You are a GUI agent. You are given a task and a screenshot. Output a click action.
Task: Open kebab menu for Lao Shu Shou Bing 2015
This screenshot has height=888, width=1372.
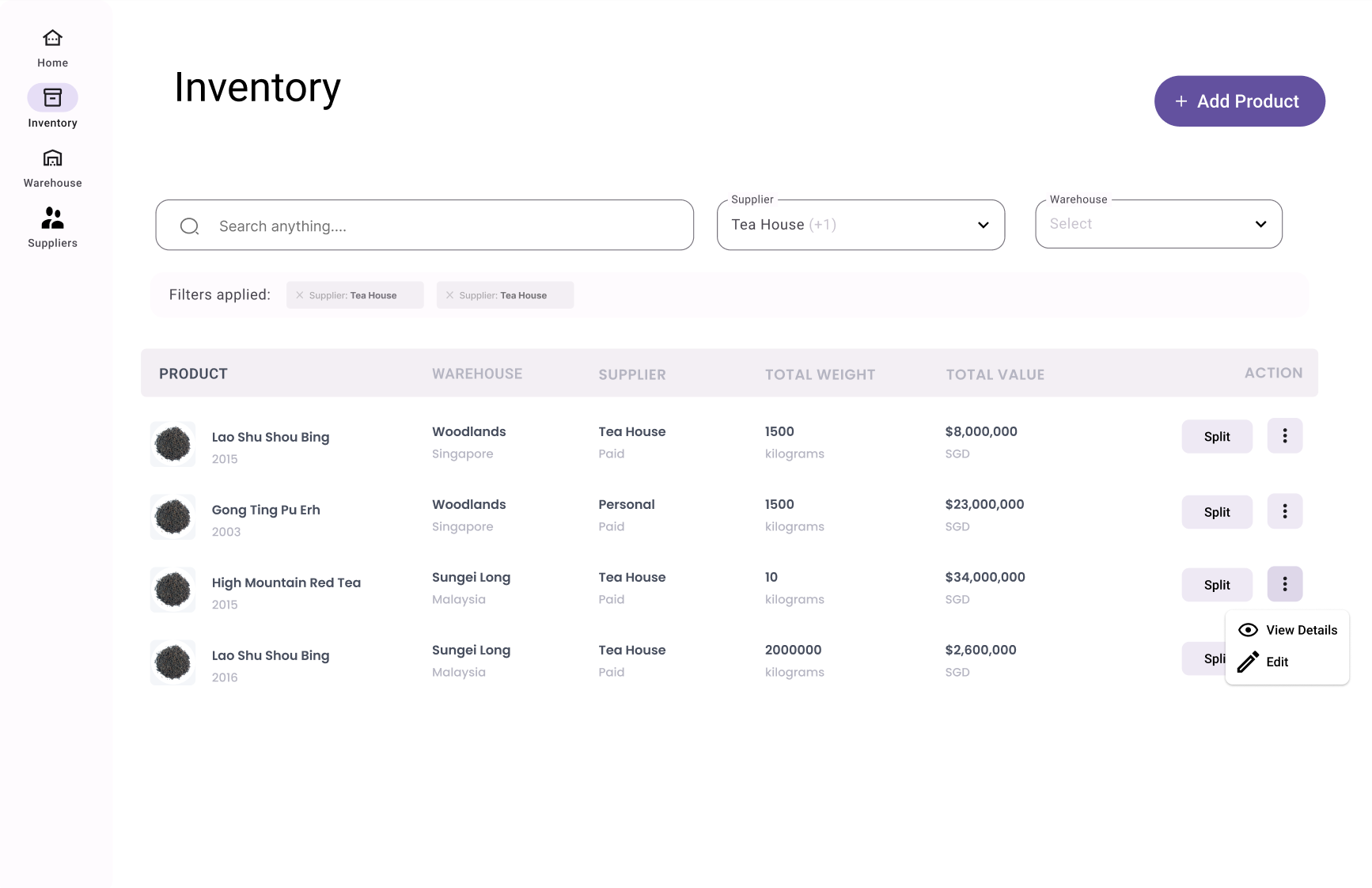click(x=1284, y=436)
